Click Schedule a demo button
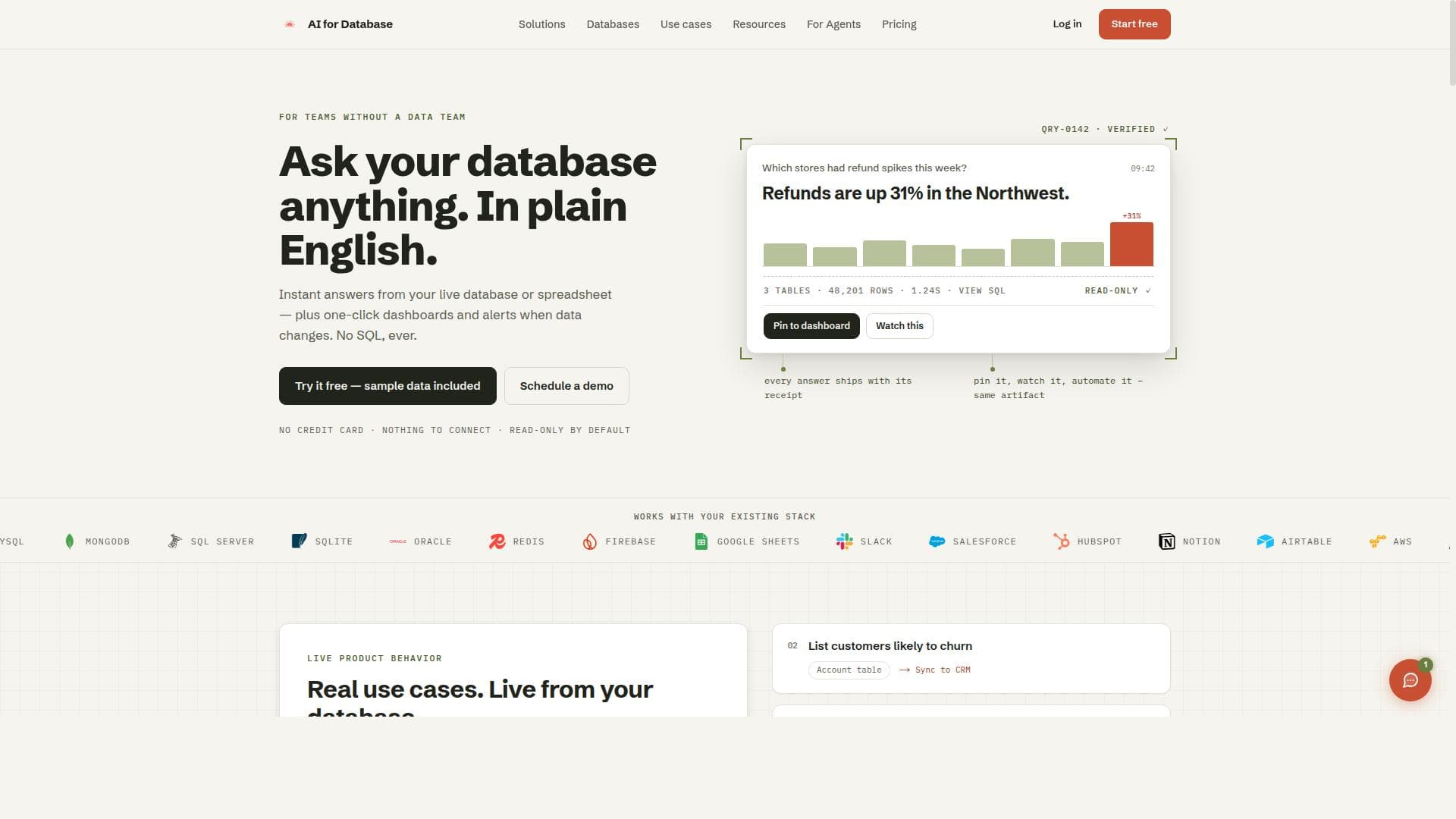 point(566,386)
